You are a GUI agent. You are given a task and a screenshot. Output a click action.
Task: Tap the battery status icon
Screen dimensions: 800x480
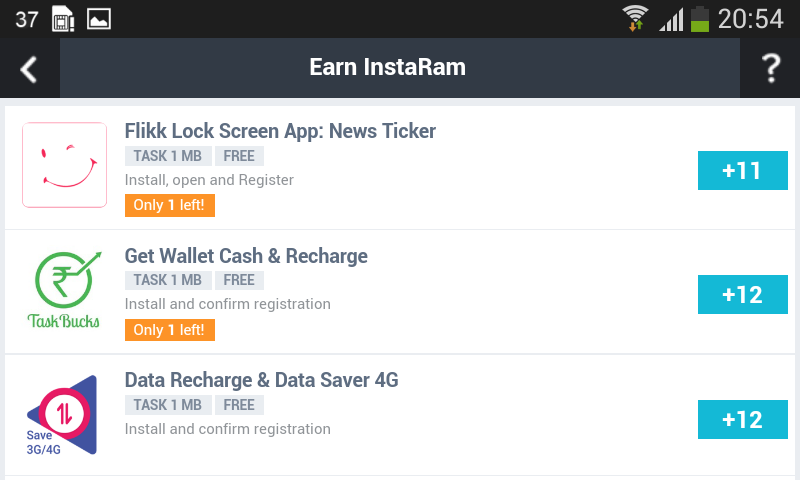tap(700, 19)
